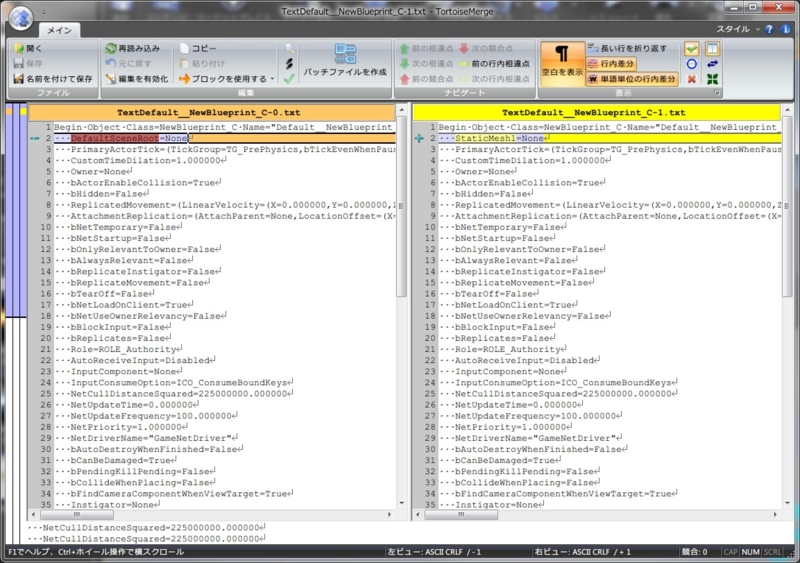800x563 pixels.
Task: Click the green checkmark icon in 編集 group
Action: pyautogui.click(x=289, y=79)
